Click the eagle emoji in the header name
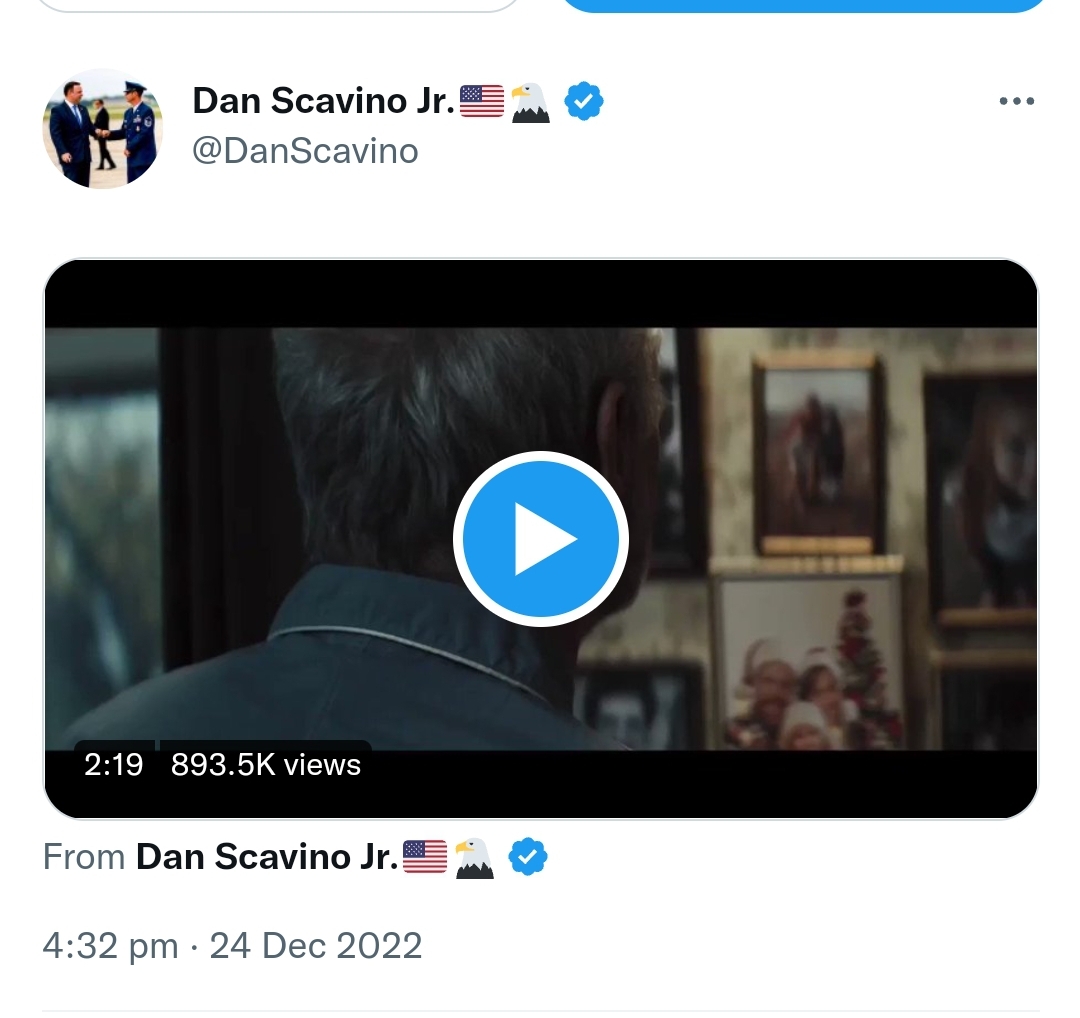1080x1018 pixels. coord(531,102)
